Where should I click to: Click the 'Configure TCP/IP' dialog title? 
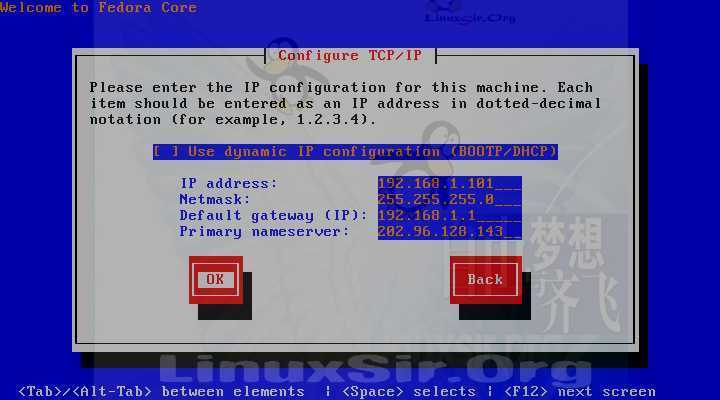tap(350, 56)
